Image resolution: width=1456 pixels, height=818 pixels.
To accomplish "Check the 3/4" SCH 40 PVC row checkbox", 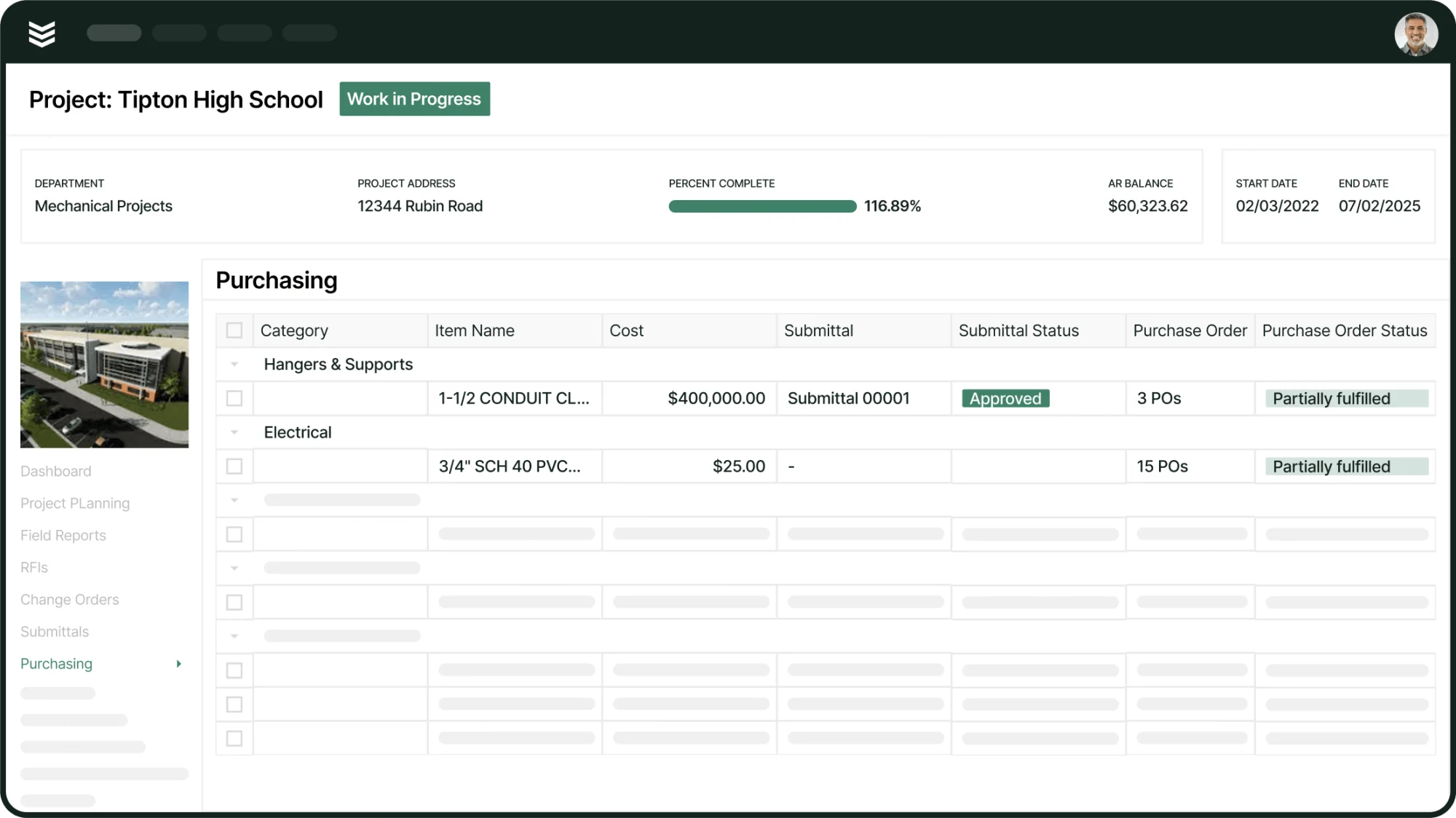I will pos(234,466).
